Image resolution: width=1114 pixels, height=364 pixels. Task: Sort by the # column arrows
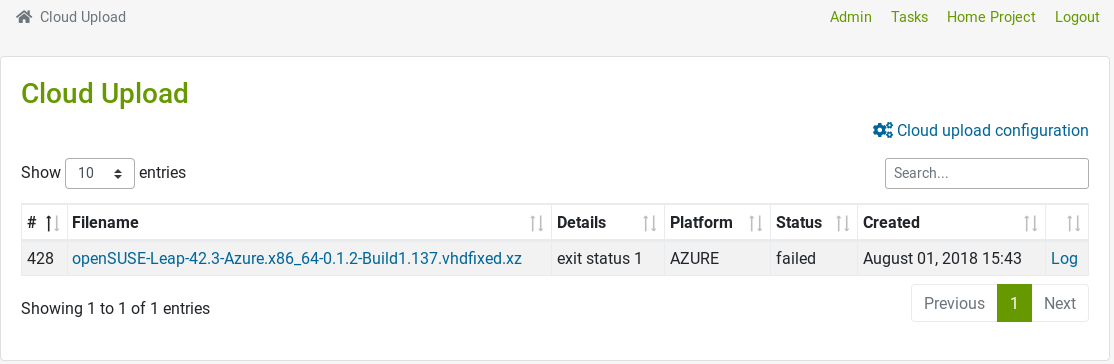point(52,223)
